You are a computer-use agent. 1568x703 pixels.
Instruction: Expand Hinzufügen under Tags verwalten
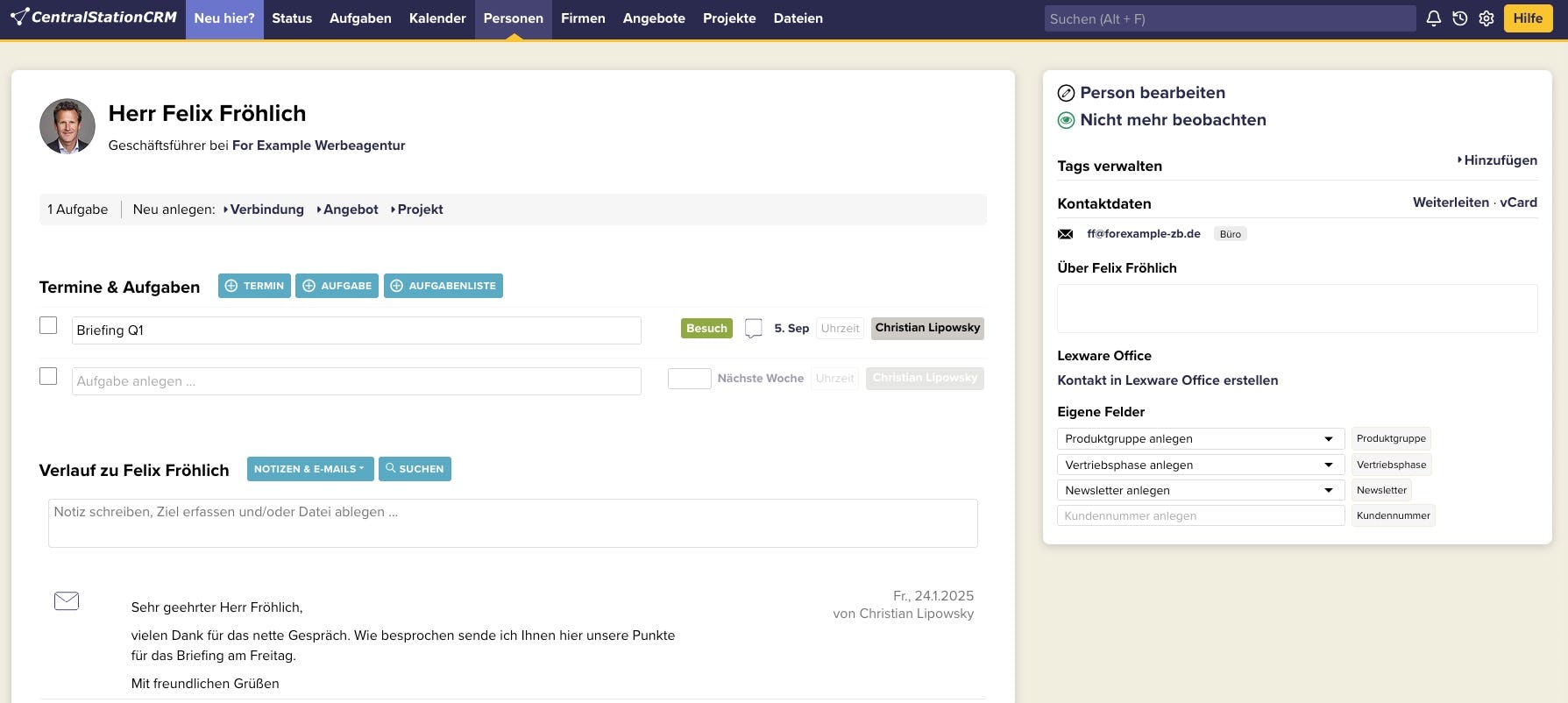point(1497,160)
